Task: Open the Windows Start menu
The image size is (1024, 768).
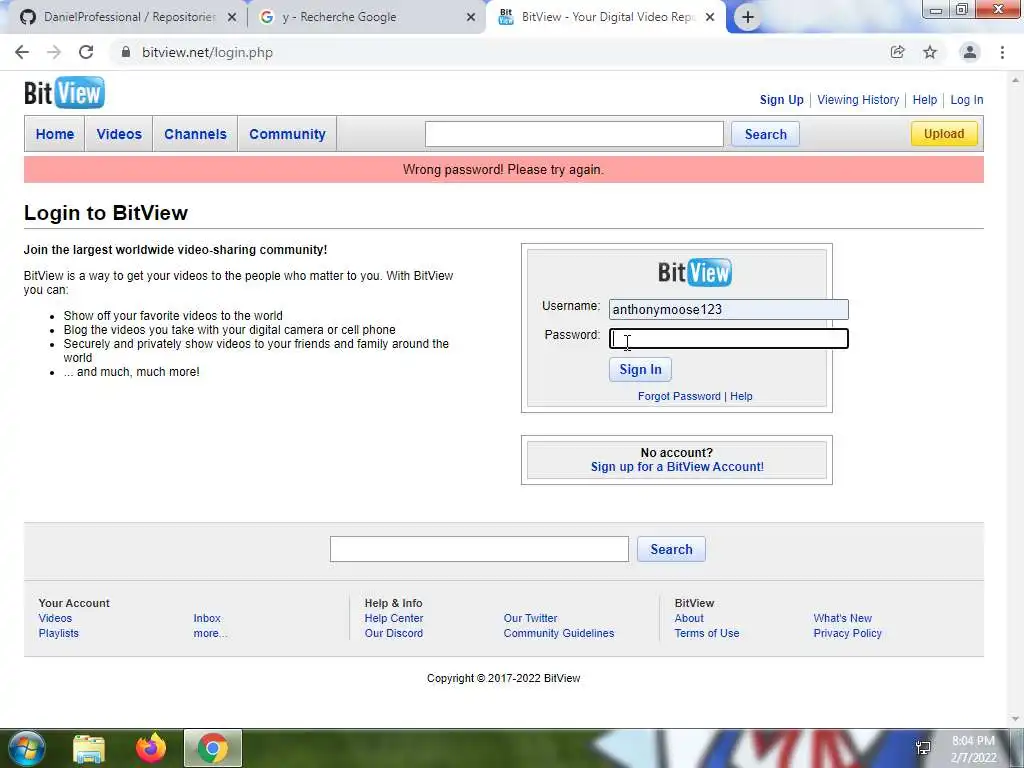Action: click(x=27, y=748)
